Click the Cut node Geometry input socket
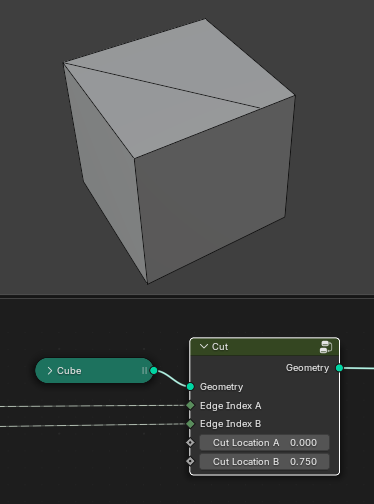374x504 pixels. coord(190,387)
